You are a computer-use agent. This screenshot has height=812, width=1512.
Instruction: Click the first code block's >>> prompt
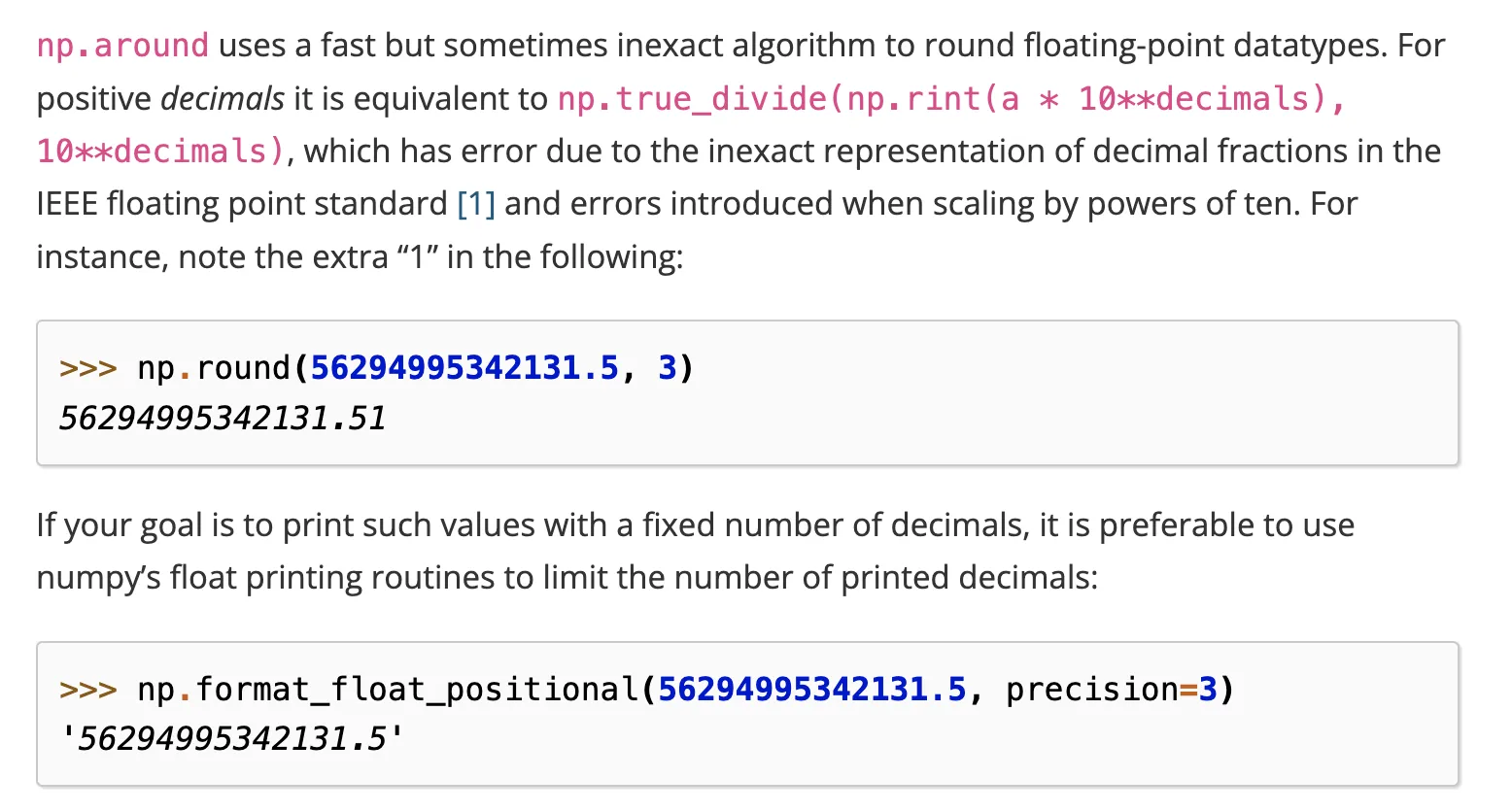87,368
